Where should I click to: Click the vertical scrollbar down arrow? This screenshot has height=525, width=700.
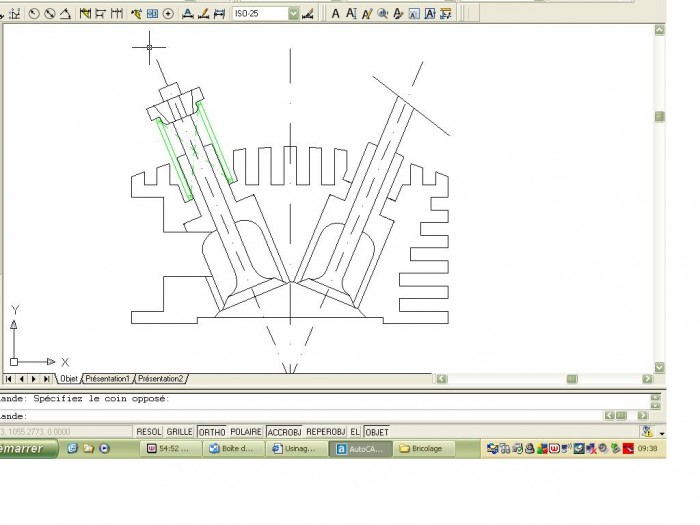[x=659, y=367]
